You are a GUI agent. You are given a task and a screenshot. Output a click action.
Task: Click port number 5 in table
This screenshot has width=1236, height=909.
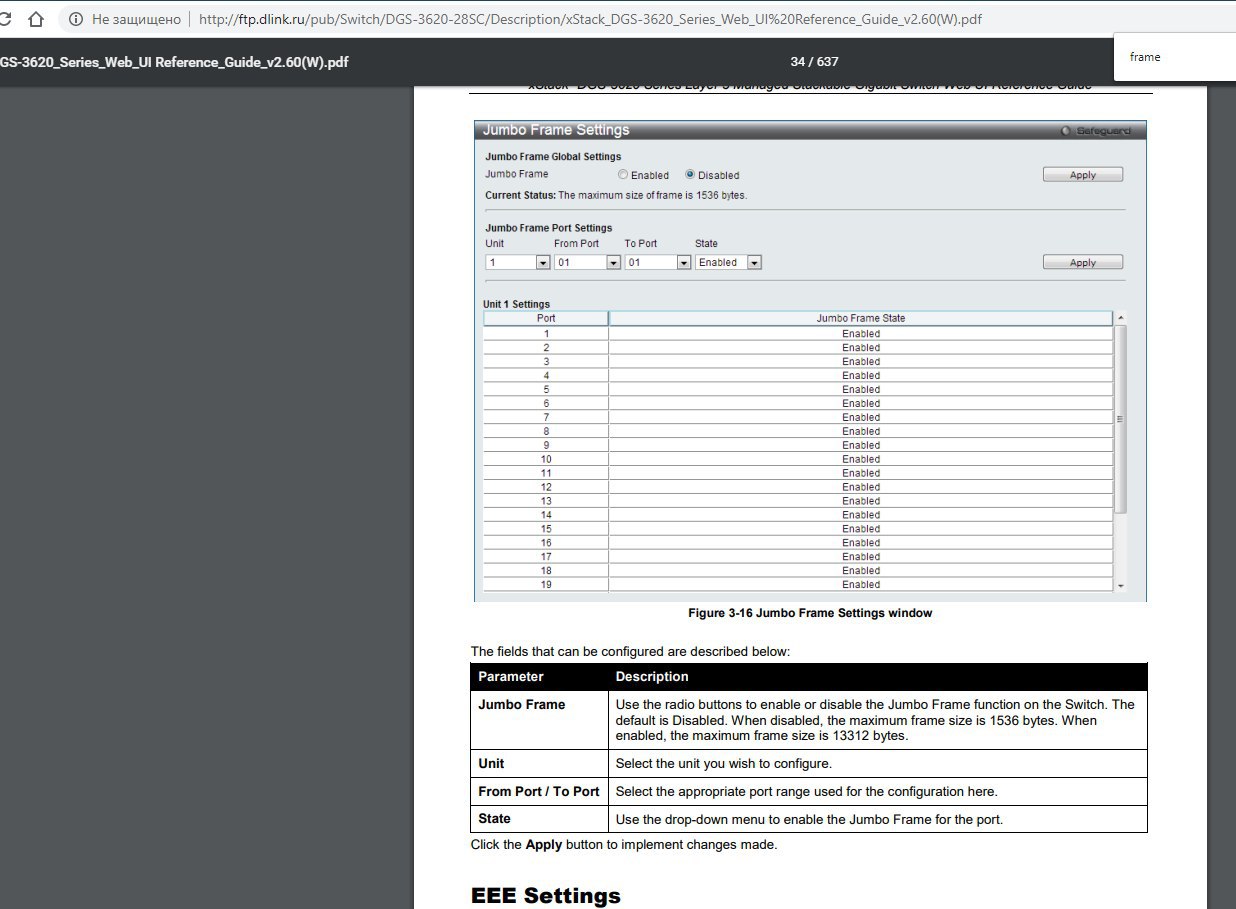pos(546,390)
